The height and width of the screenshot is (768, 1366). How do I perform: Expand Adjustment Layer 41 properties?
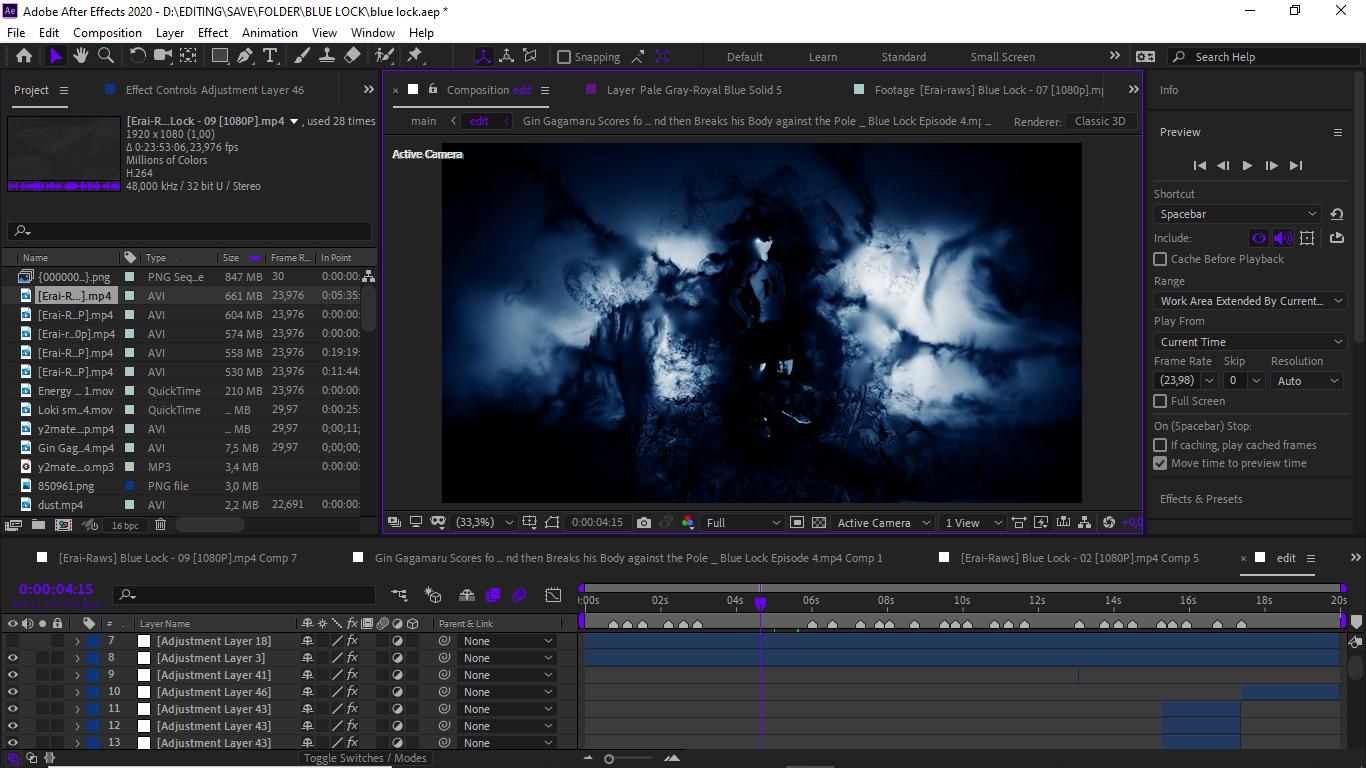click(x=77, y=675)
